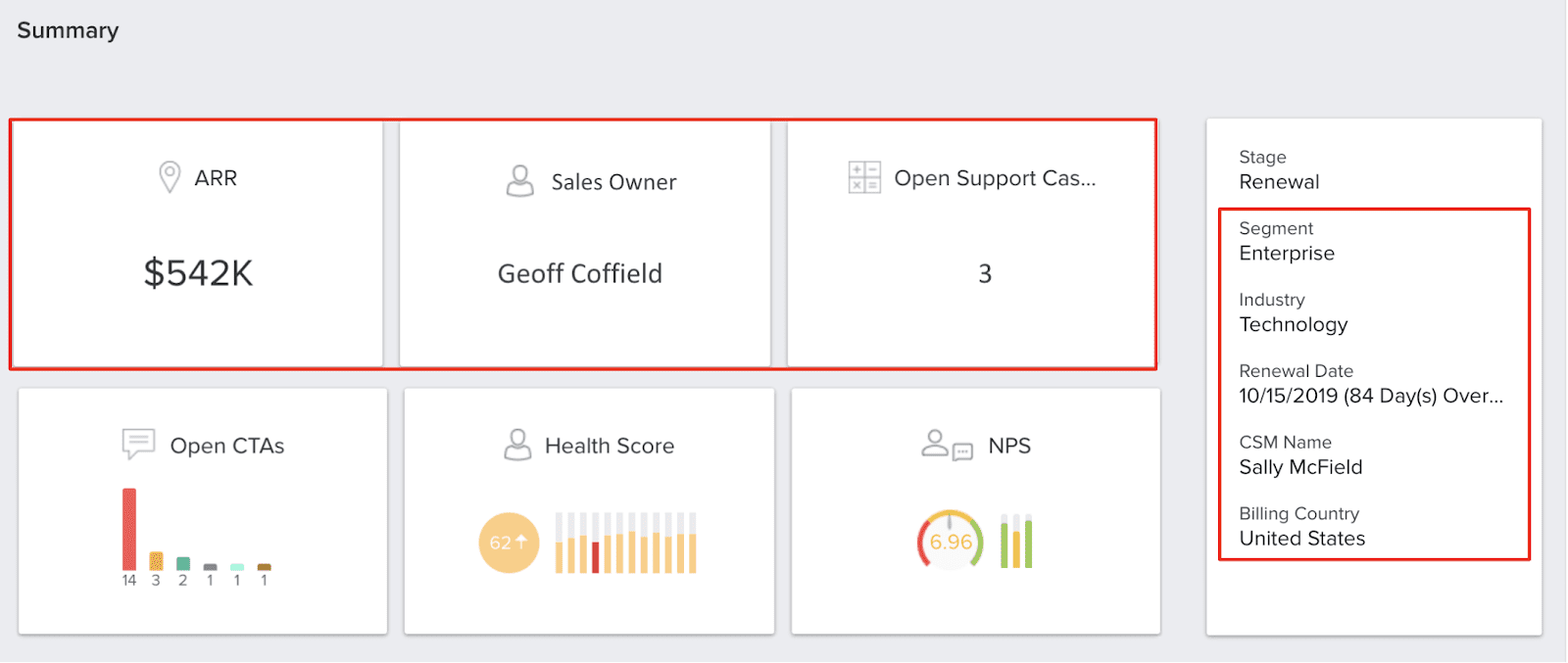
Task: Click the person icon next to Sales Owner
Action: [519, 181]
